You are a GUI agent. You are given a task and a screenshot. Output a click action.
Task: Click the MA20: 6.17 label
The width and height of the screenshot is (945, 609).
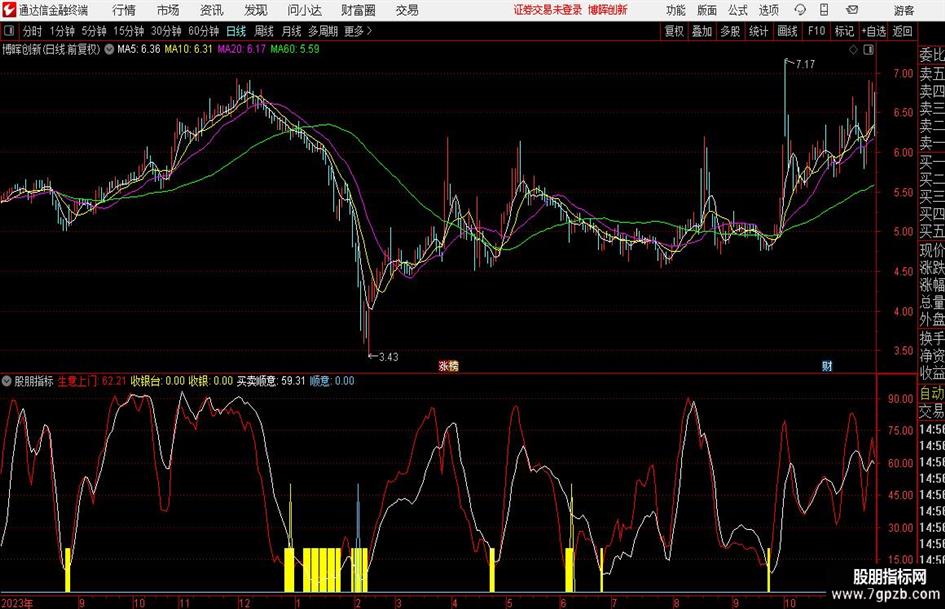(242, 49)
